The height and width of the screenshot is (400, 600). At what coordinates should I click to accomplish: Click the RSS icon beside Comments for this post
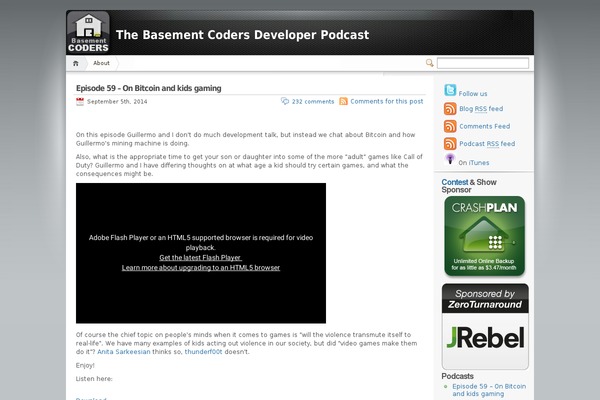click(343, 101)
